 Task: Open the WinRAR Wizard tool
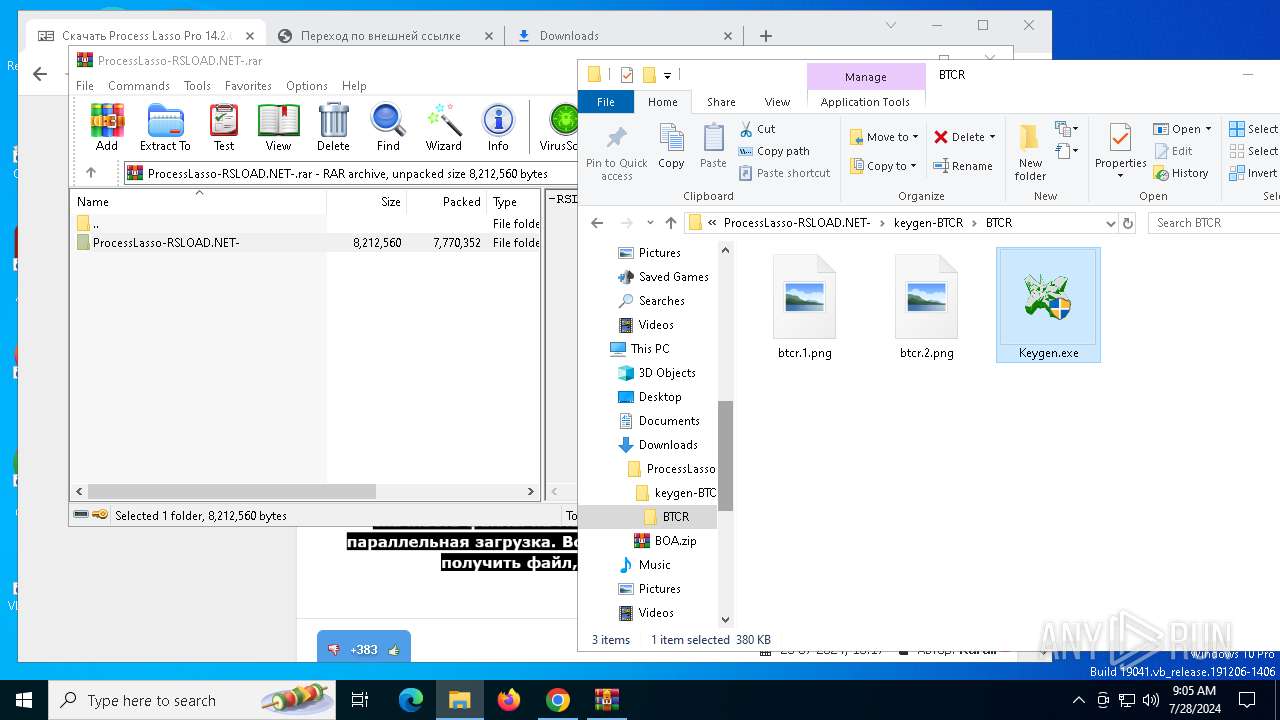tap(443, 127)
